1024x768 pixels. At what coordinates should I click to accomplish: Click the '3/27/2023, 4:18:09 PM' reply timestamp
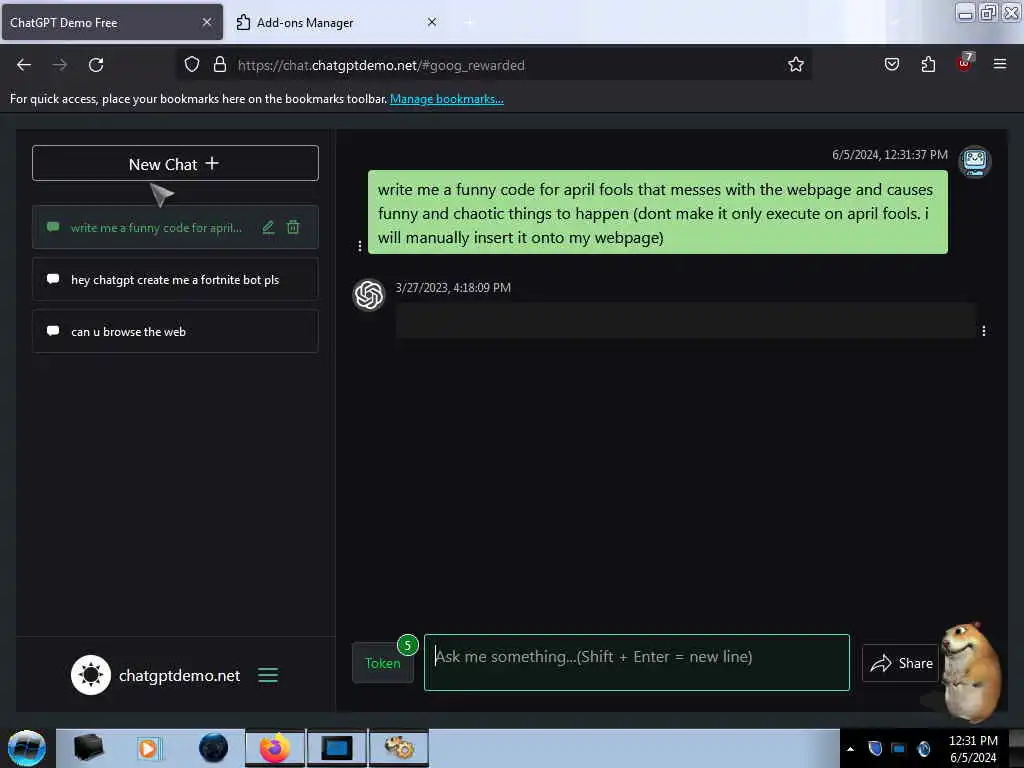pos(453,288)
